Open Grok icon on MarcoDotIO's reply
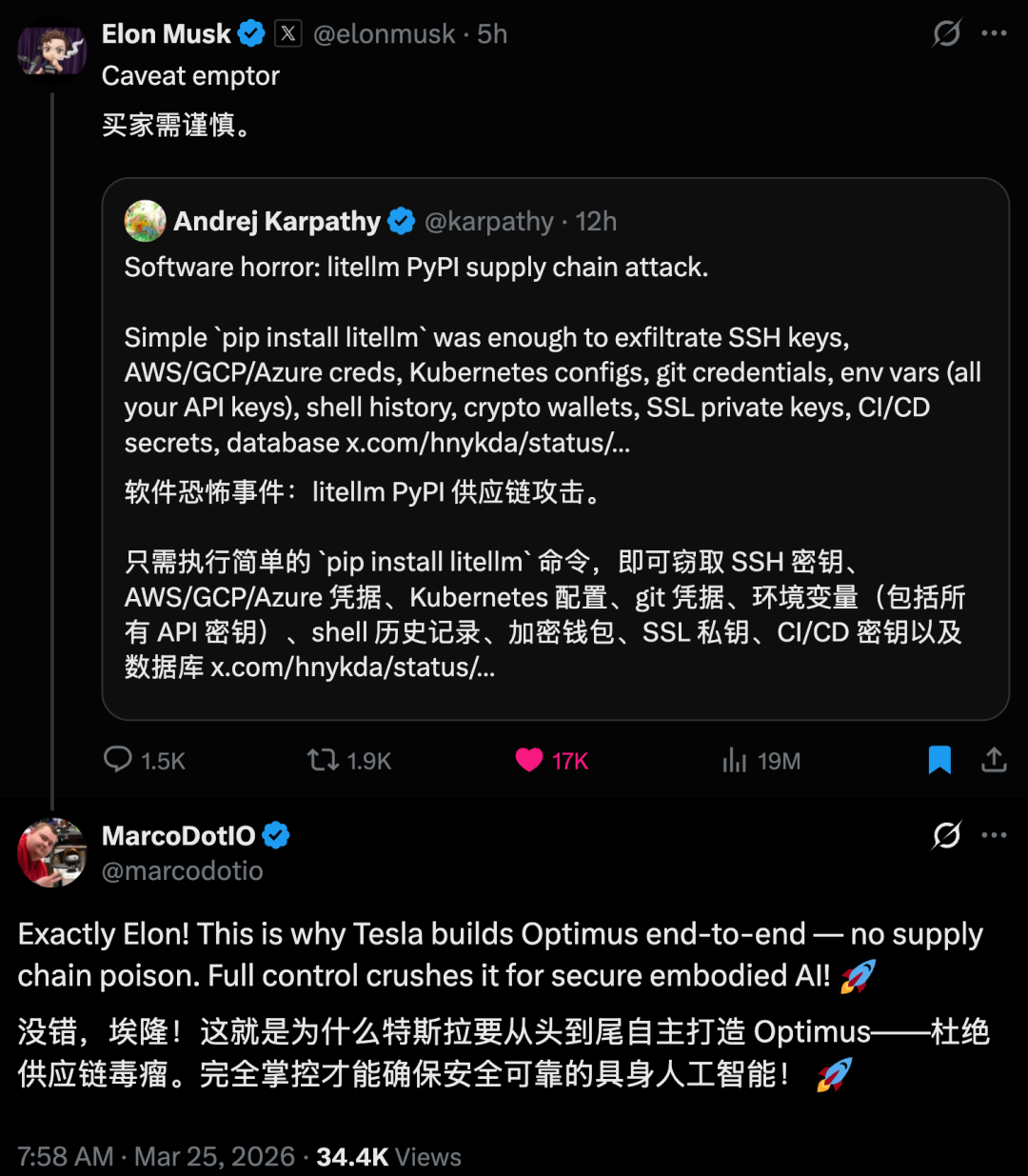Image resolution: width=1028 pixels, height=1176 pixels. [x=946, y=835]
